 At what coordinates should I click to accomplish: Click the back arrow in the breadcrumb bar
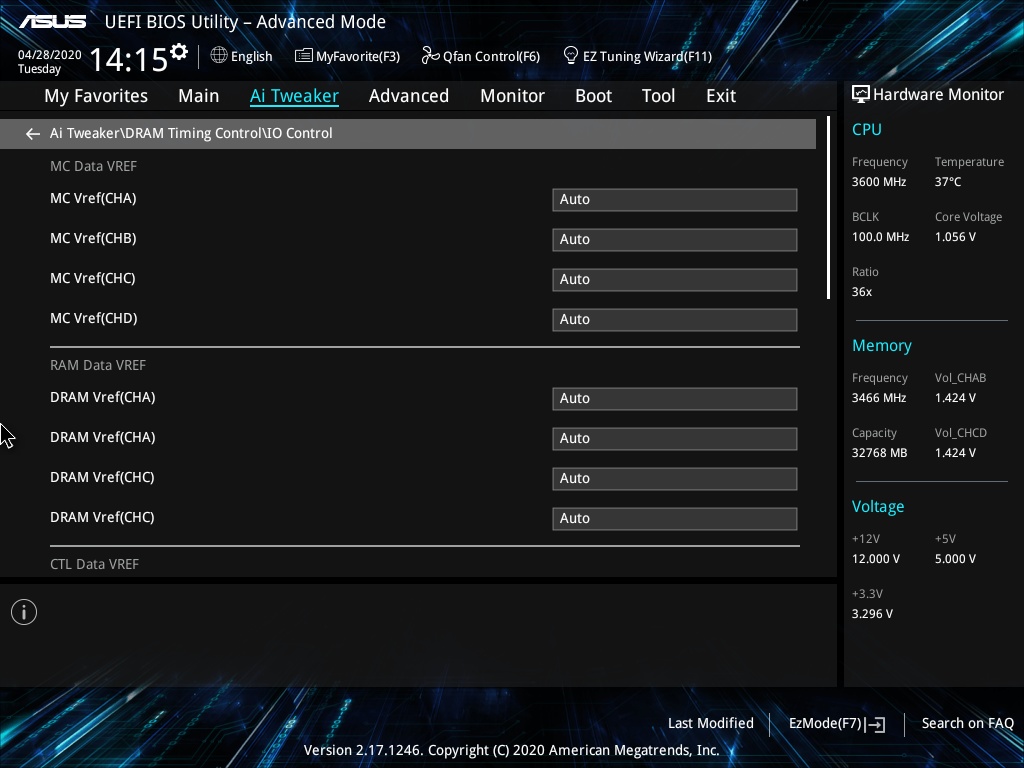[x=33, y=134]
